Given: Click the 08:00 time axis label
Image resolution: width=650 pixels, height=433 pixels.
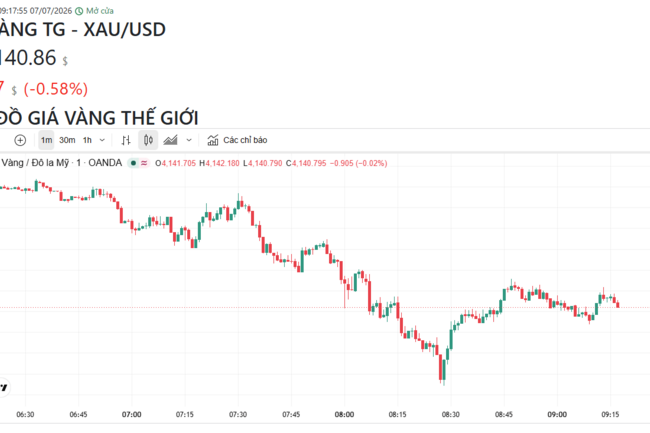Looking at the screenshot, I should [344, 414].
